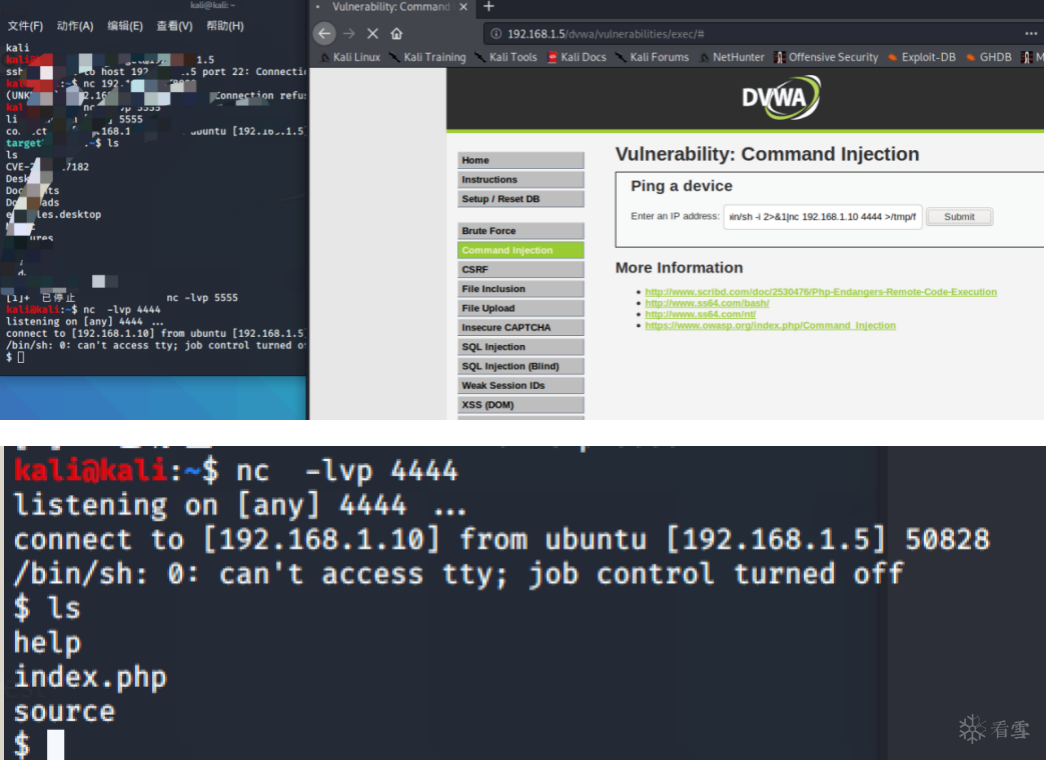Open NetHunter bookmark
The height and width of the screenshot is (760, 1048).
click(x=732, y=57)
